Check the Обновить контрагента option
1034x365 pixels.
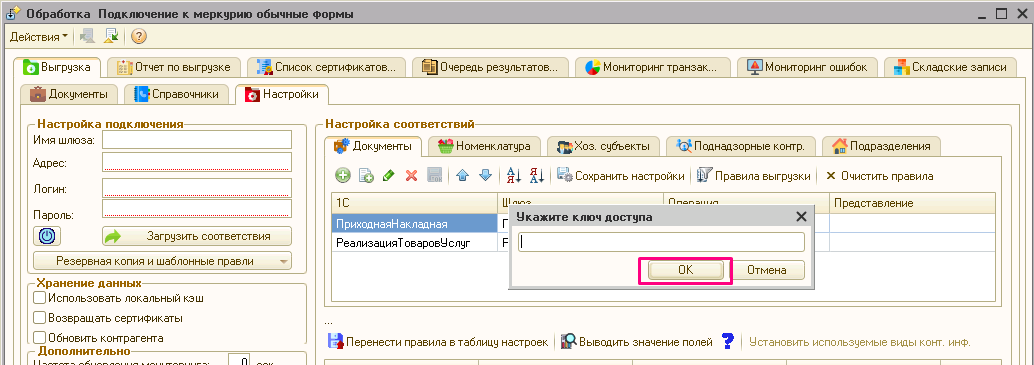click(x=40, y=337)
